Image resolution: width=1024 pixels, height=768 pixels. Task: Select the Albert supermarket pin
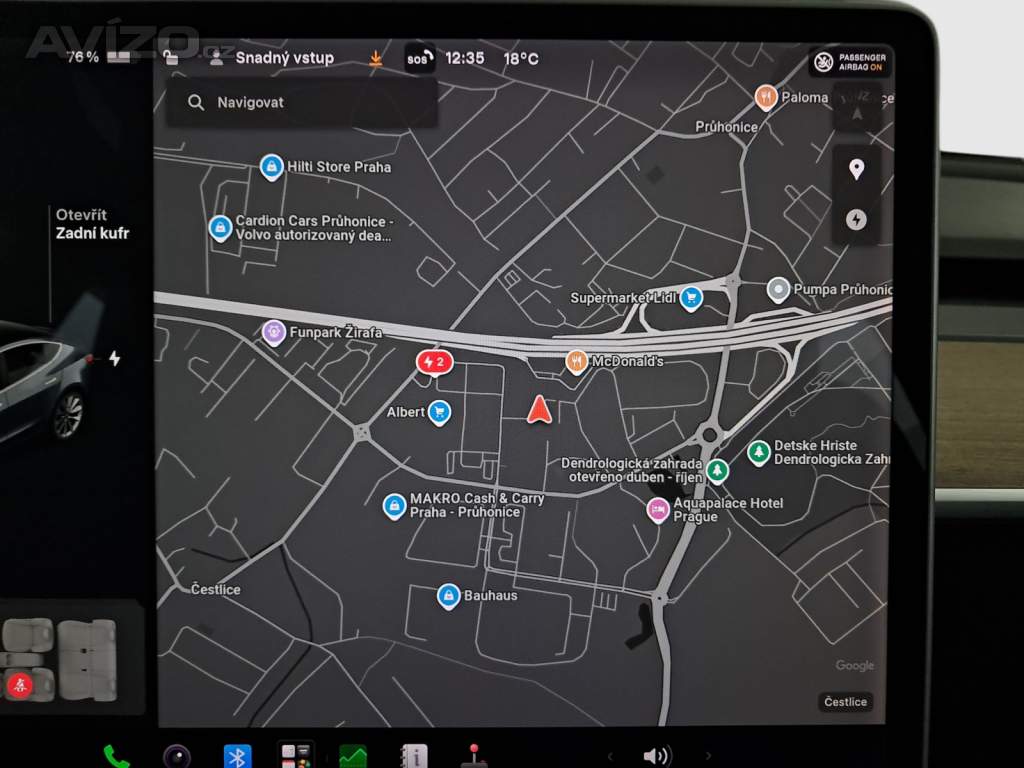tap(440, 413)
